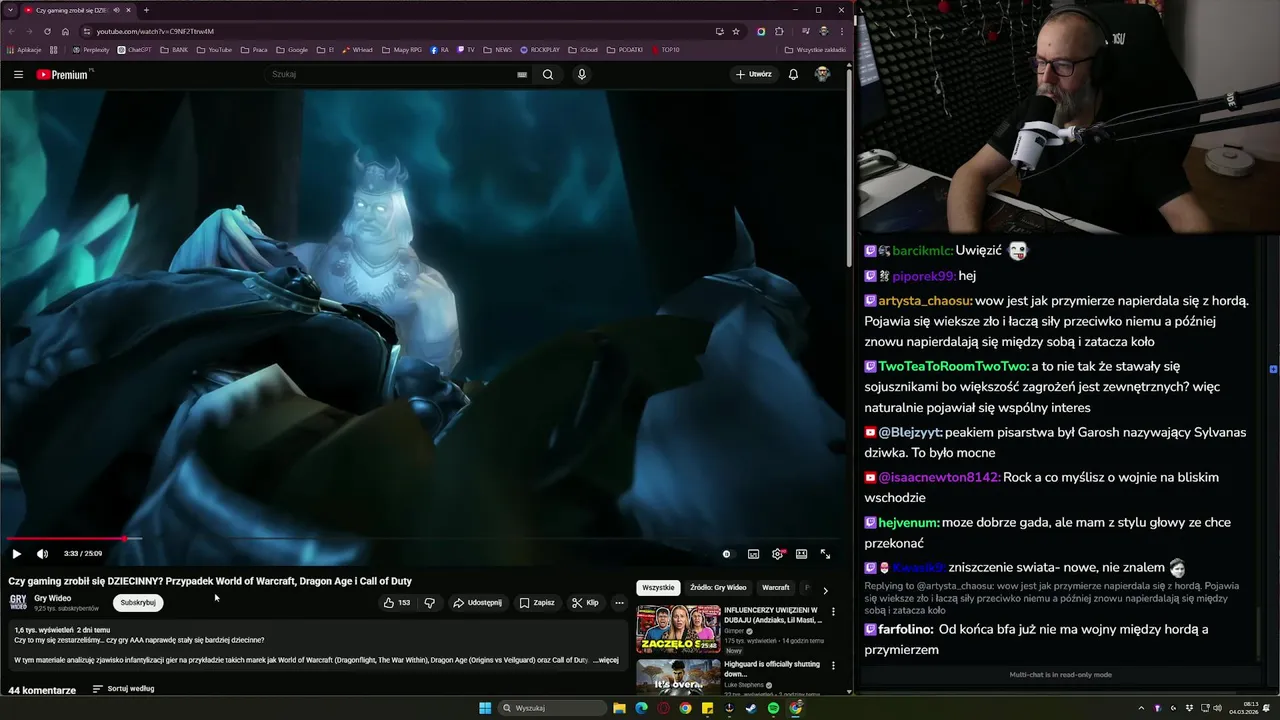This screenshot has width=1280, height=720.
Task: Open options menu for Highguard video
Action: [x=834, y=665]
